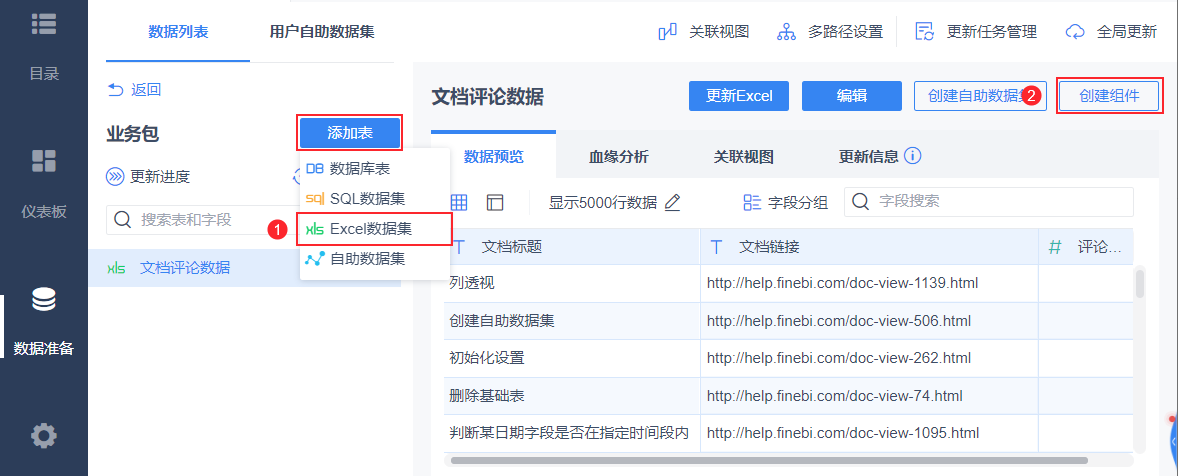Open the 目录 directory sidebar icon
Viewport: 1178px width, 476px height.
pyautogui.click(x=43, y=24)
